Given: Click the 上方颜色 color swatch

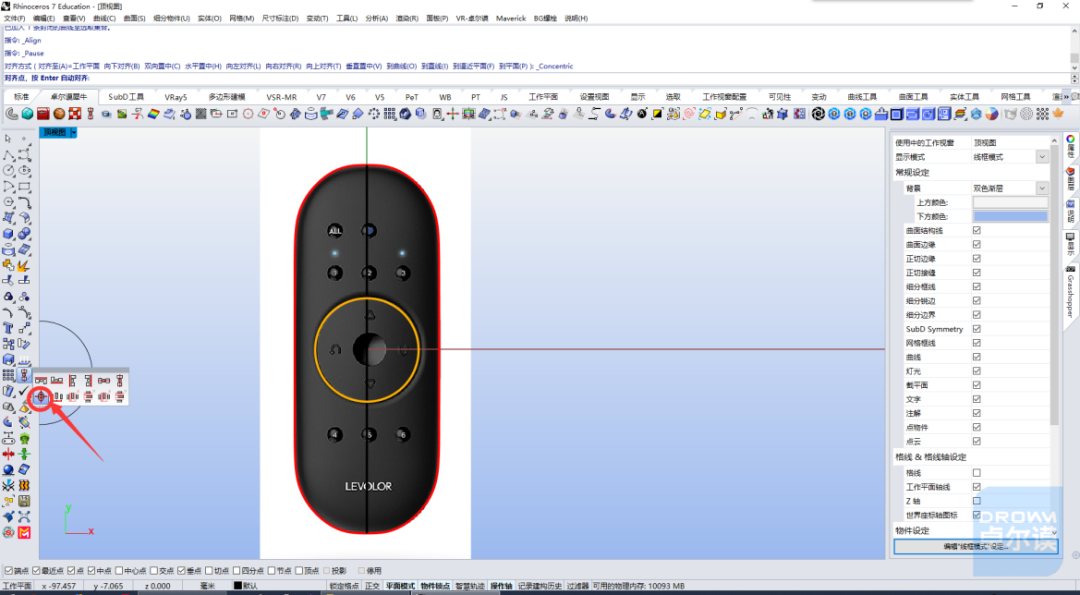Looking at the screenshot, I should pos(1010,202).
